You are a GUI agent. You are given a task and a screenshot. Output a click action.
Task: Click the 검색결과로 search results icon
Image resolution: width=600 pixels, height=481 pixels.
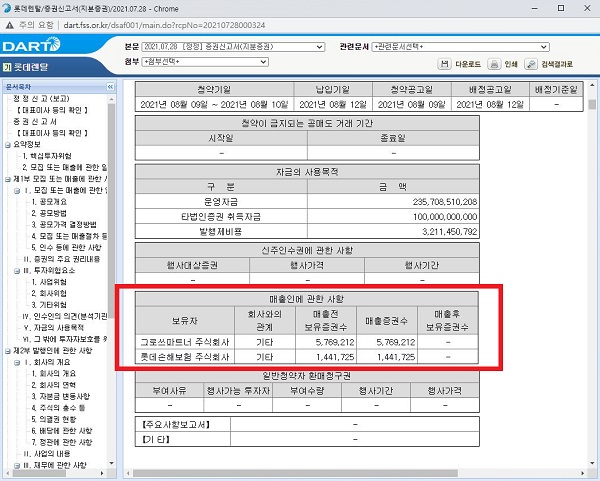coord(532,64)
